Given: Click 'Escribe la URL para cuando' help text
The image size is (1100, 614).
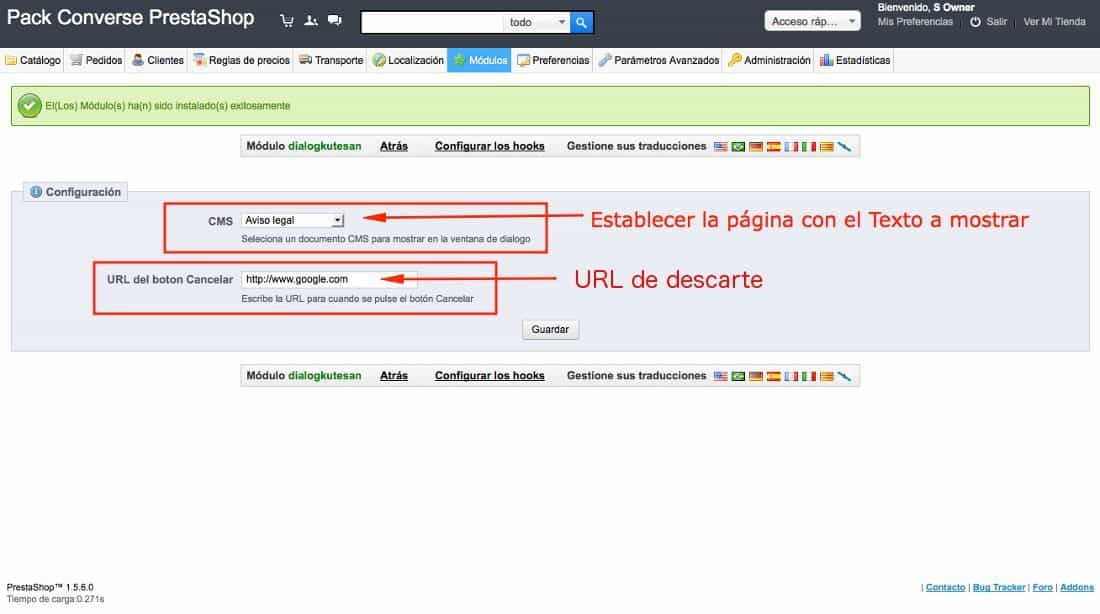Looking at the screenshot, I should pos(357,299).
